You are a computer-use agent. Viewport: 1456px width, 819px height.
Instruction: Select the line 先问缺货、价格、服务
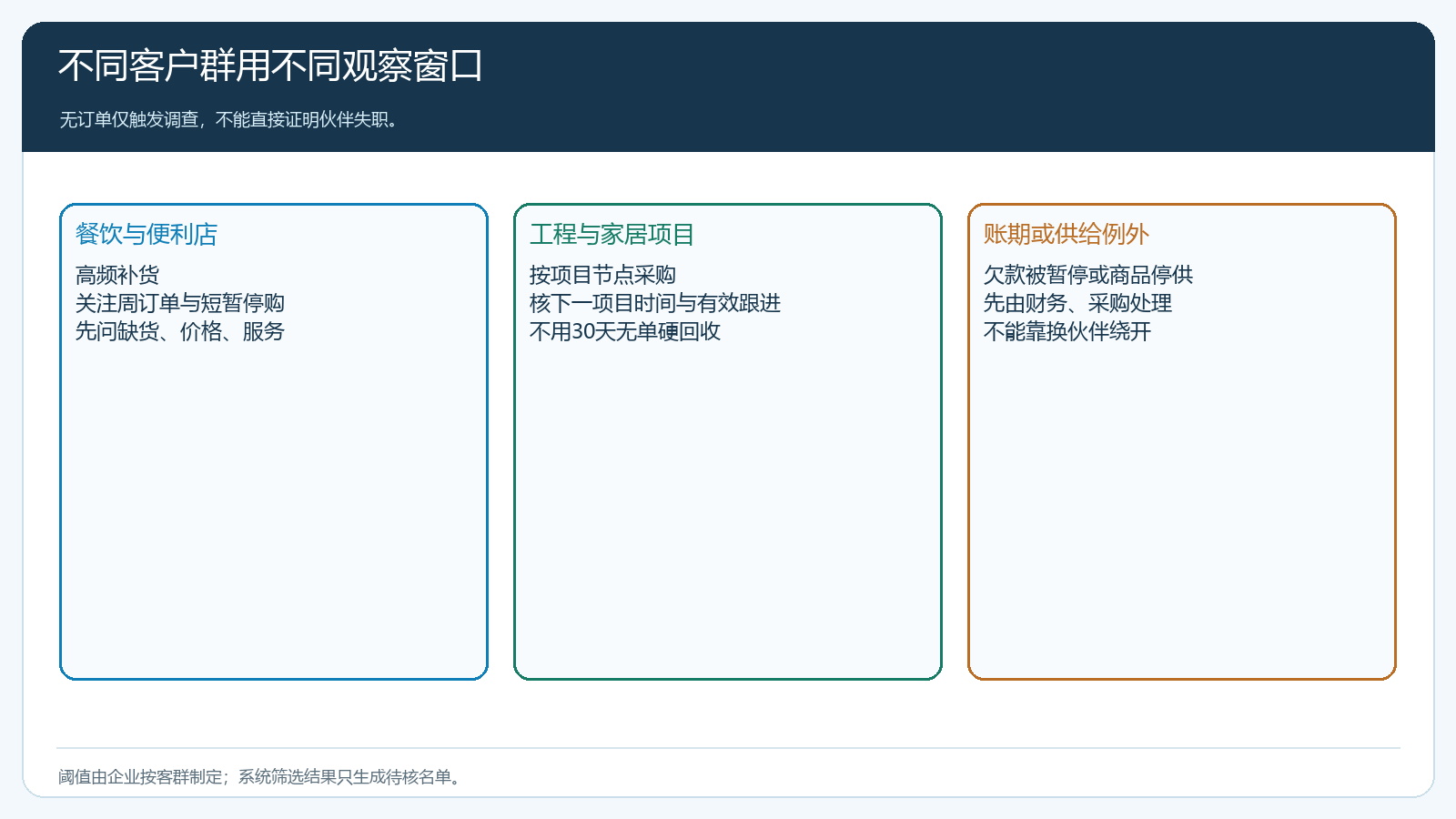pyautogui.click(x=180, y=331)
